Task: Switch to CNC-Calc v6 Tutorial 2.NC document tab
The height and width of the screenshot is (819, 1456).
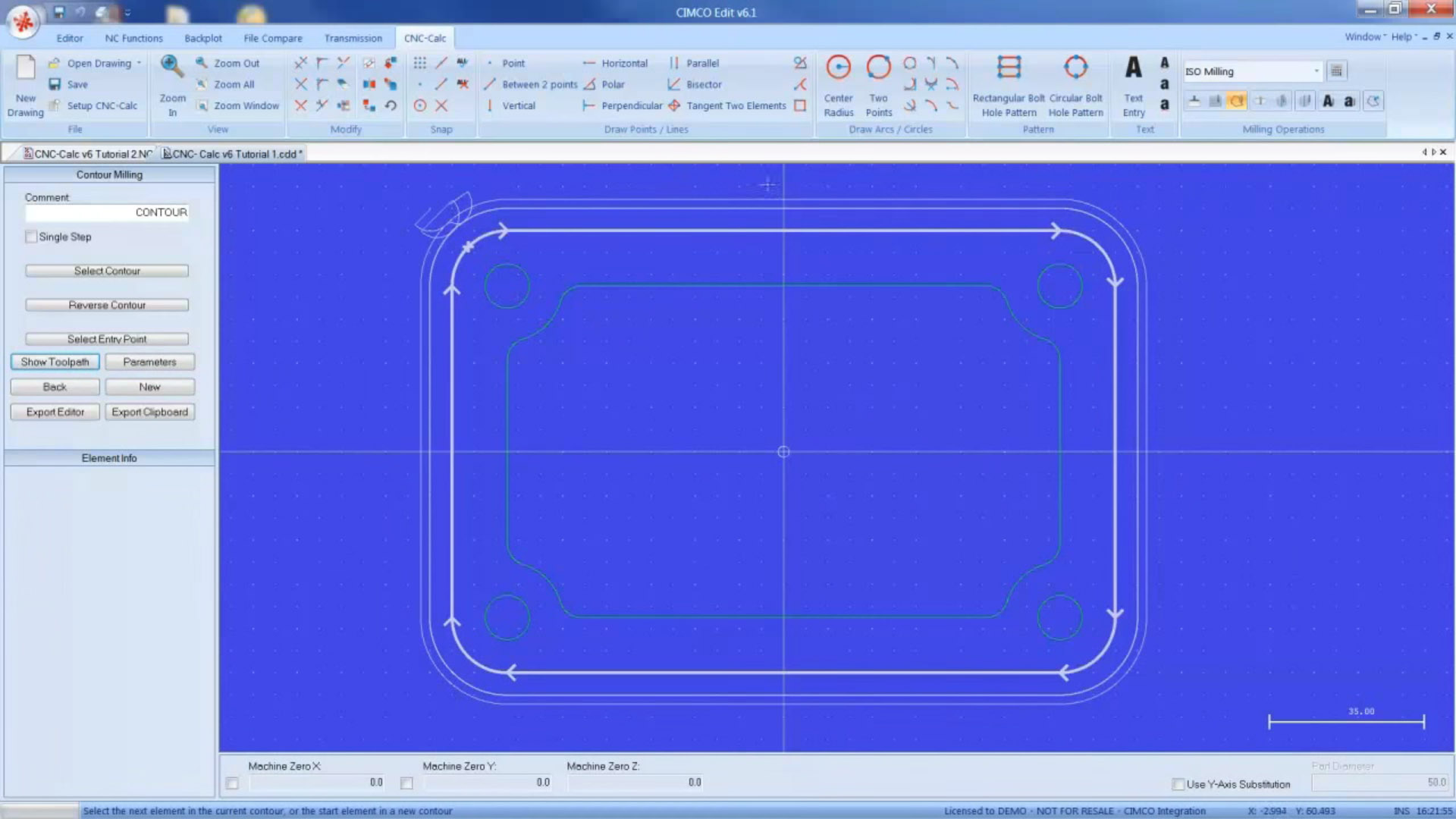Action: [87, 153]
